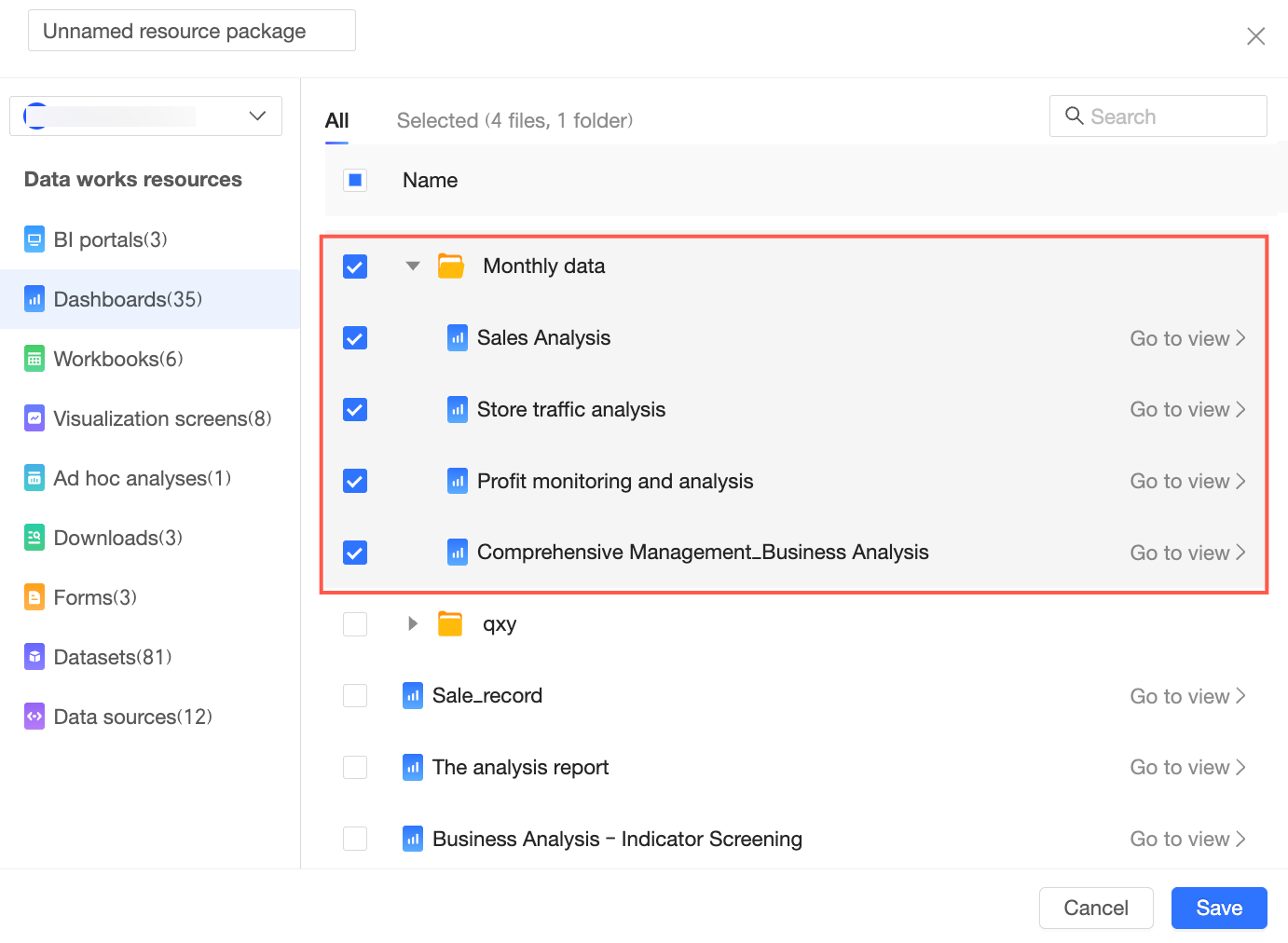The width and height of the screenshot is (1288, 943).
Task: Click the Comprehensive Management dashboard icon
Action: pyautogui.click(x=458, y=553)
